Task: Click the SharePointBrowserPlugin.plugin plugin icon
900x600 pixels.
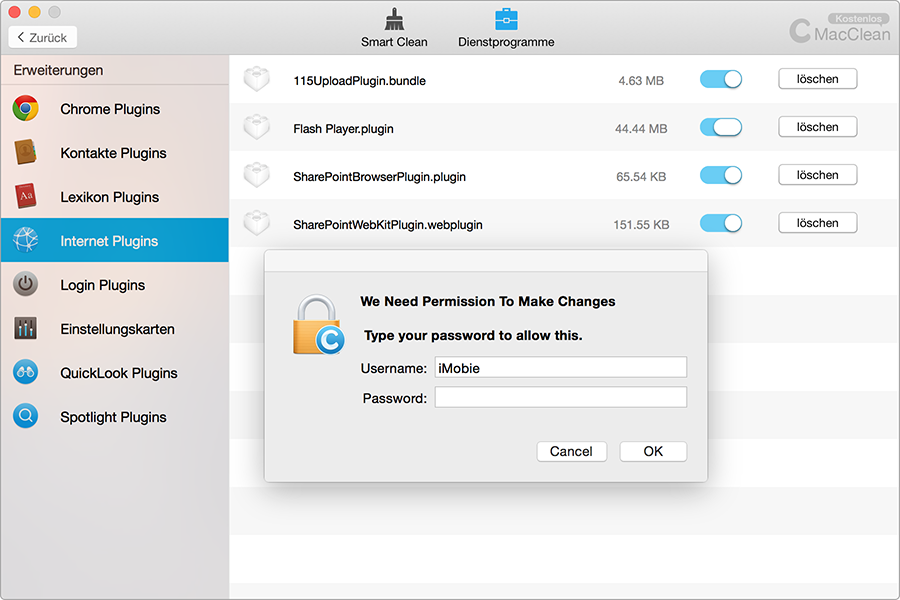Action: coord(257,175)
